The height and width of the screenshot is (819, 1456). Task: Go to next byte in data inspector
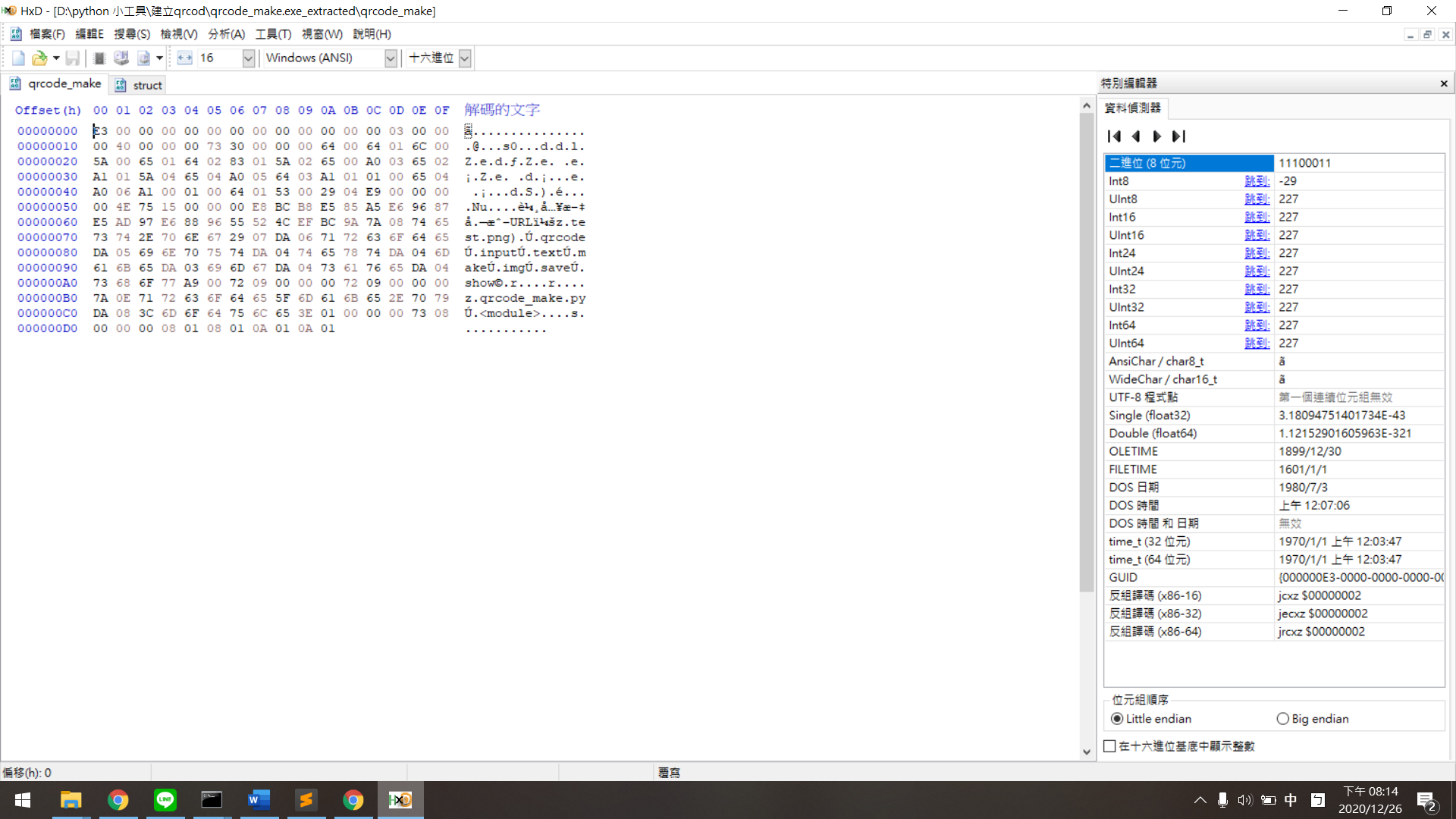pos(1157,136)
